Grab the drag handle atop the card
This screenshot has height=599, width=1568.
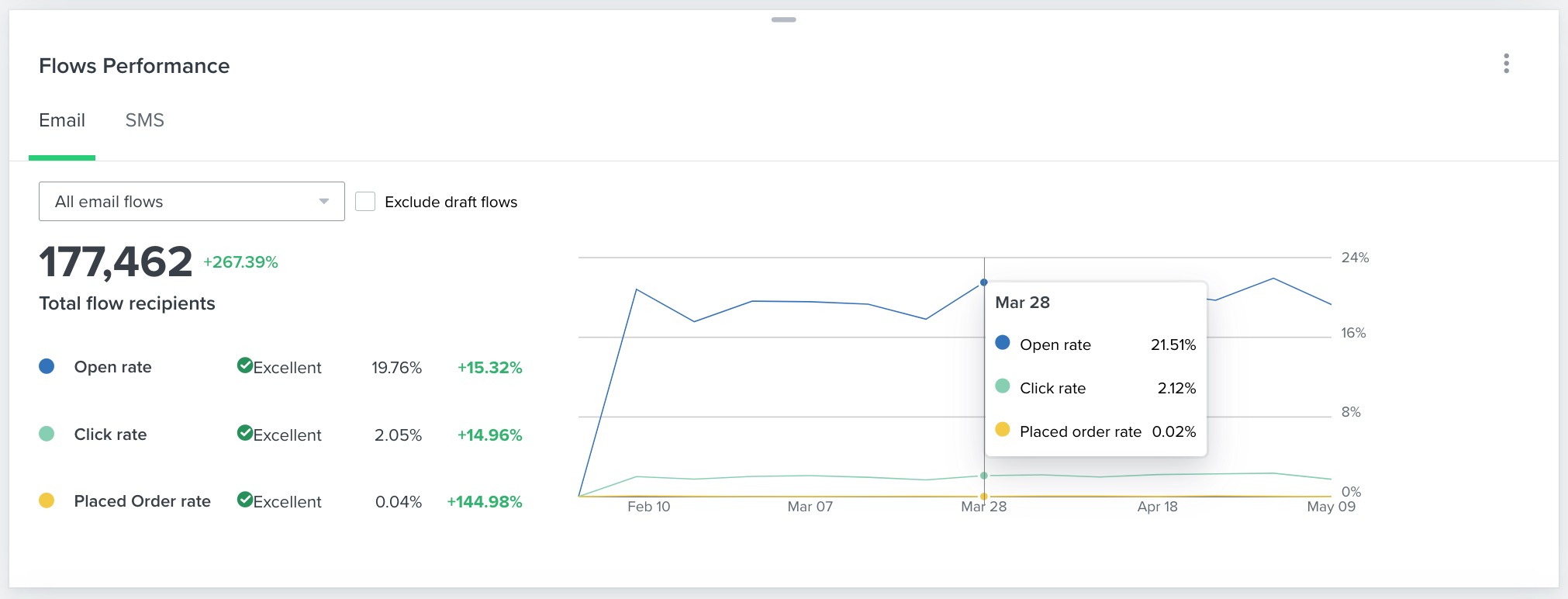[x=783, y=19]
